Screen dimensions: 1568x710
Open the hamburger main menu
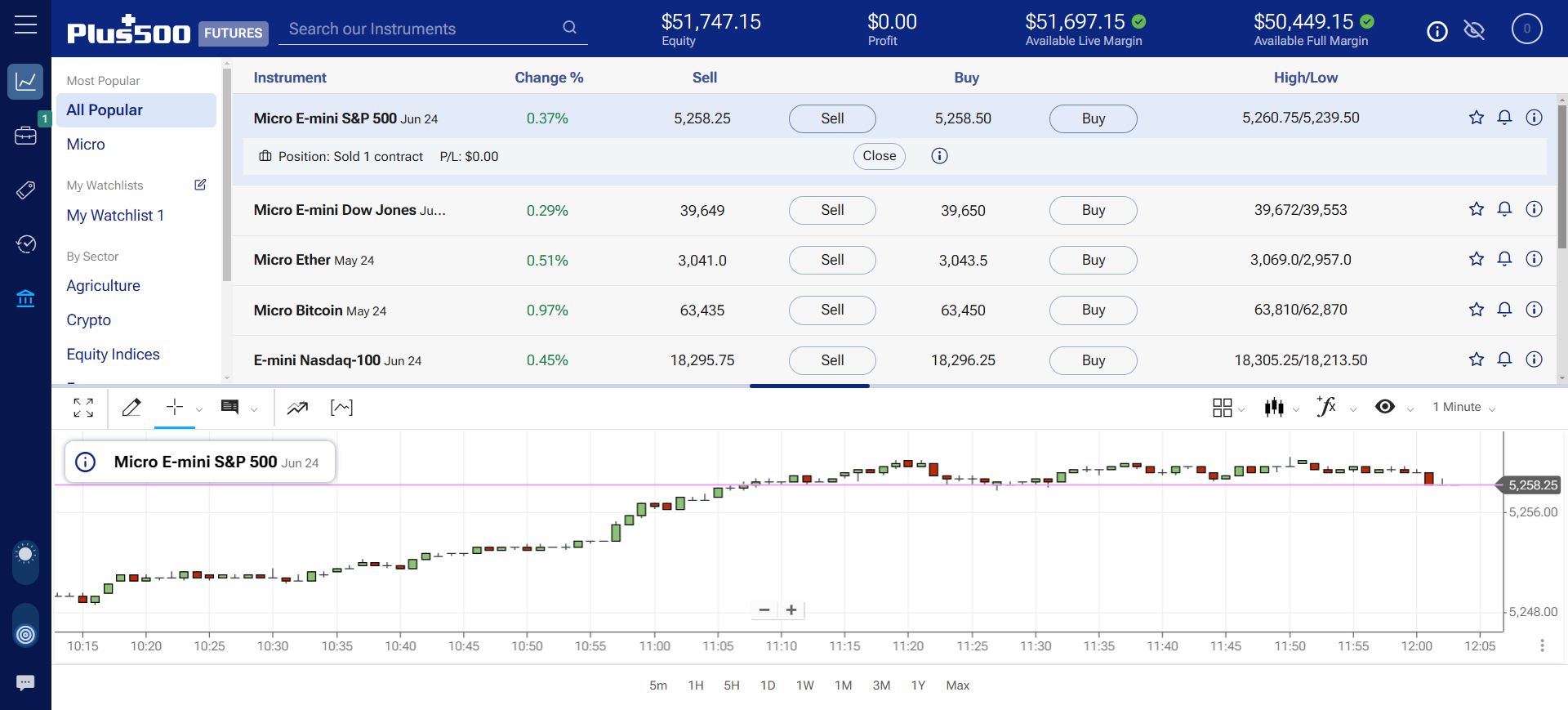[25, 25]
